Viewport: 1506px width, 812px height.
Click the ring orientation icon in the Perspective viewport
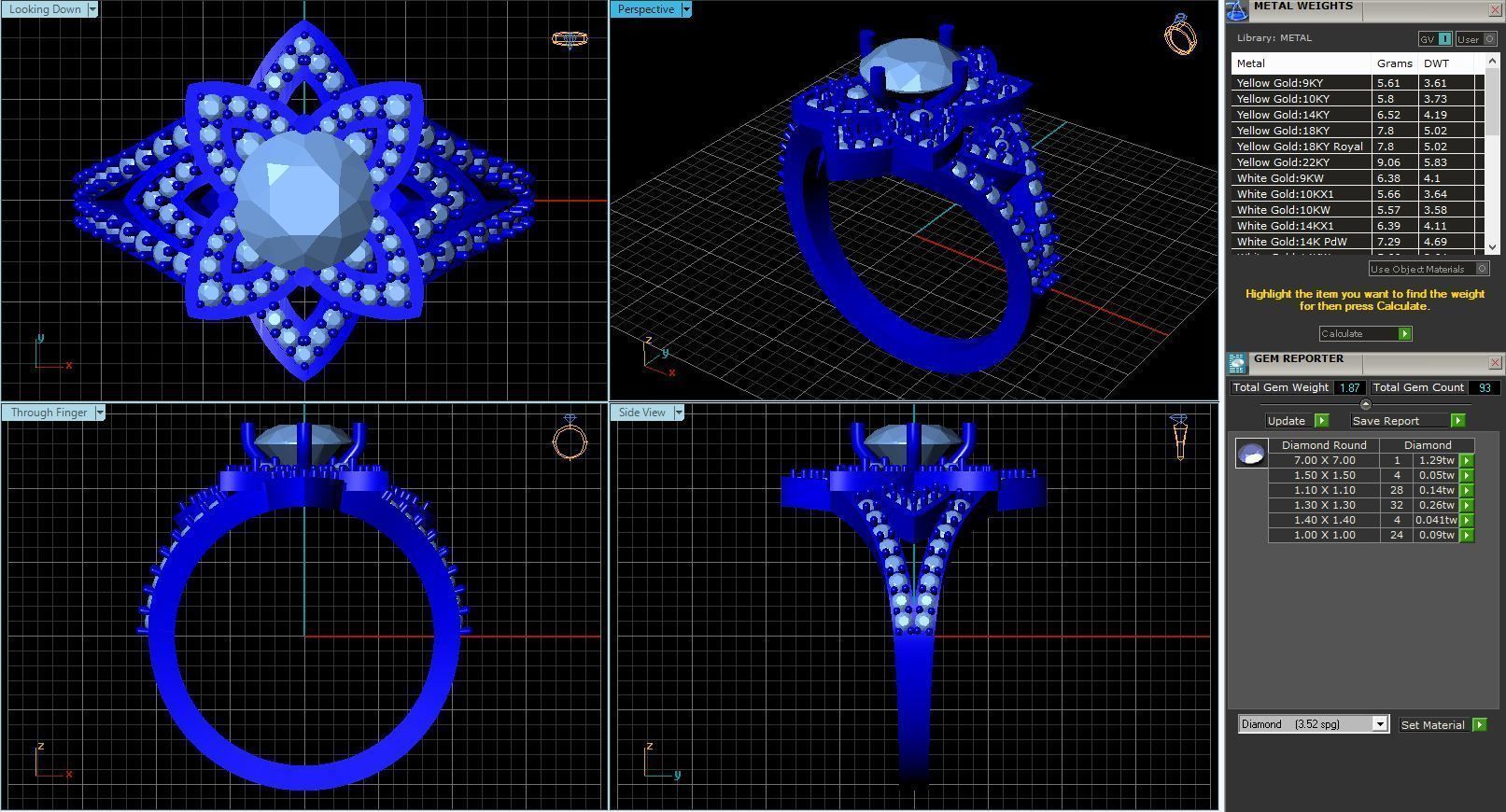(x=1180, y=34)
